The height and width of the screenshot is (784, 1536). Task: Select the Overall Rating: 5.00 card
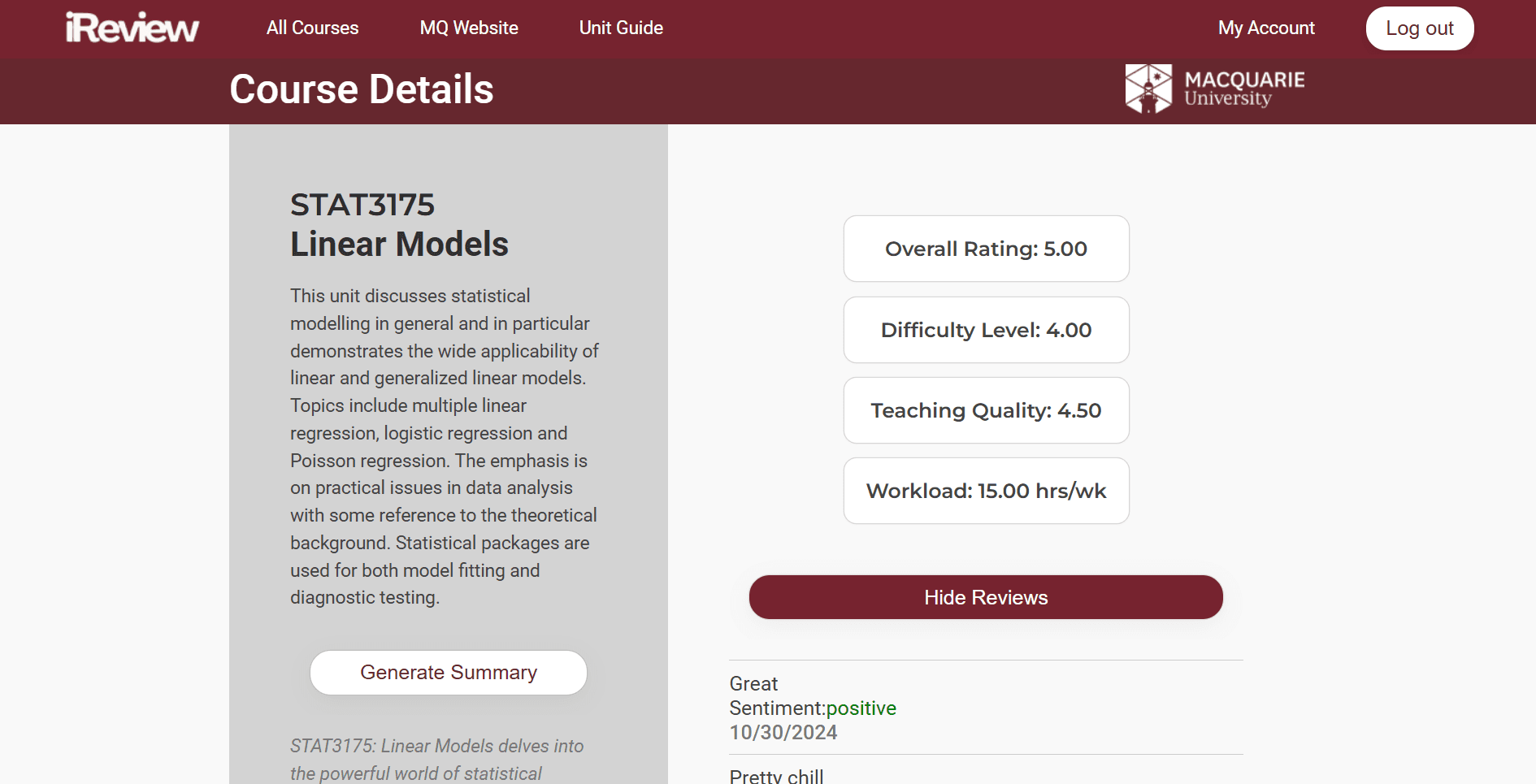coord(986,249)
